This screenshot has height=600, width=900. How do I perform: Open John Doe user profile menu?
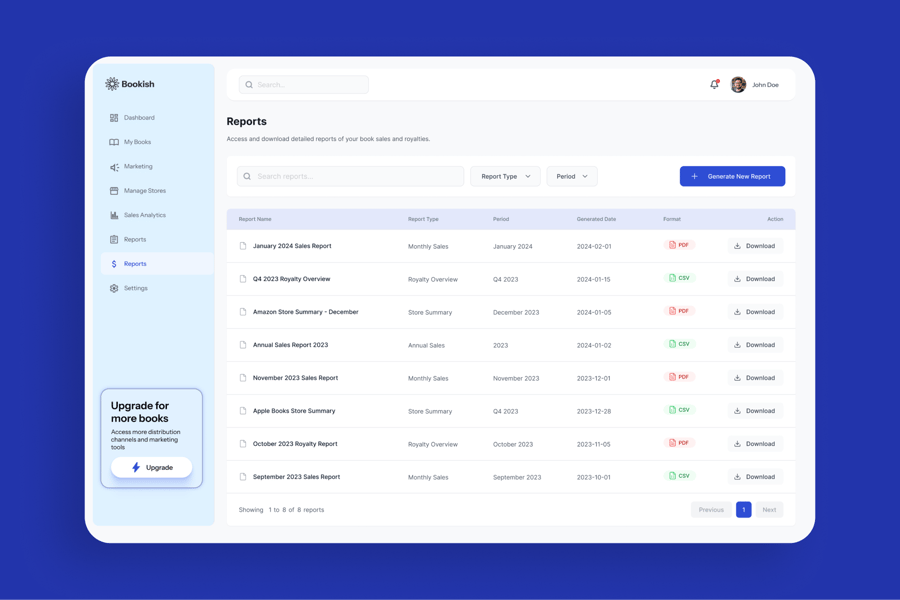coord(755,85)
